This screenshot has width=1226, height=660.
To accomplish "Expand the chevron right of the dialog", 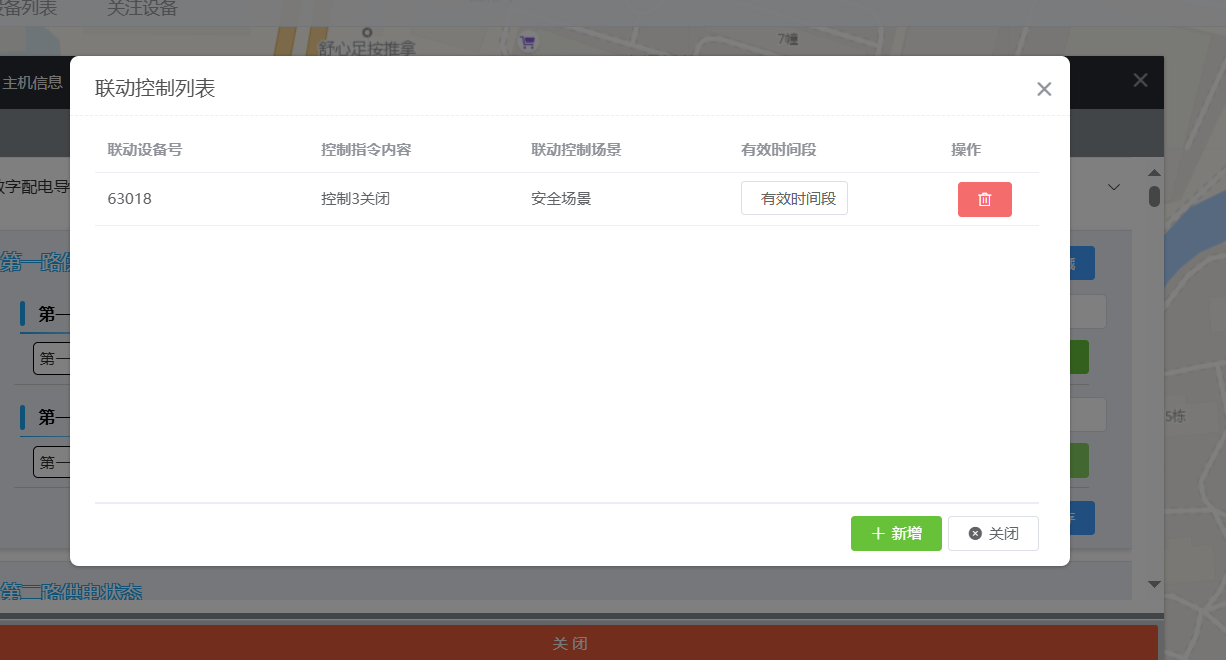I will click(1114, 187).
